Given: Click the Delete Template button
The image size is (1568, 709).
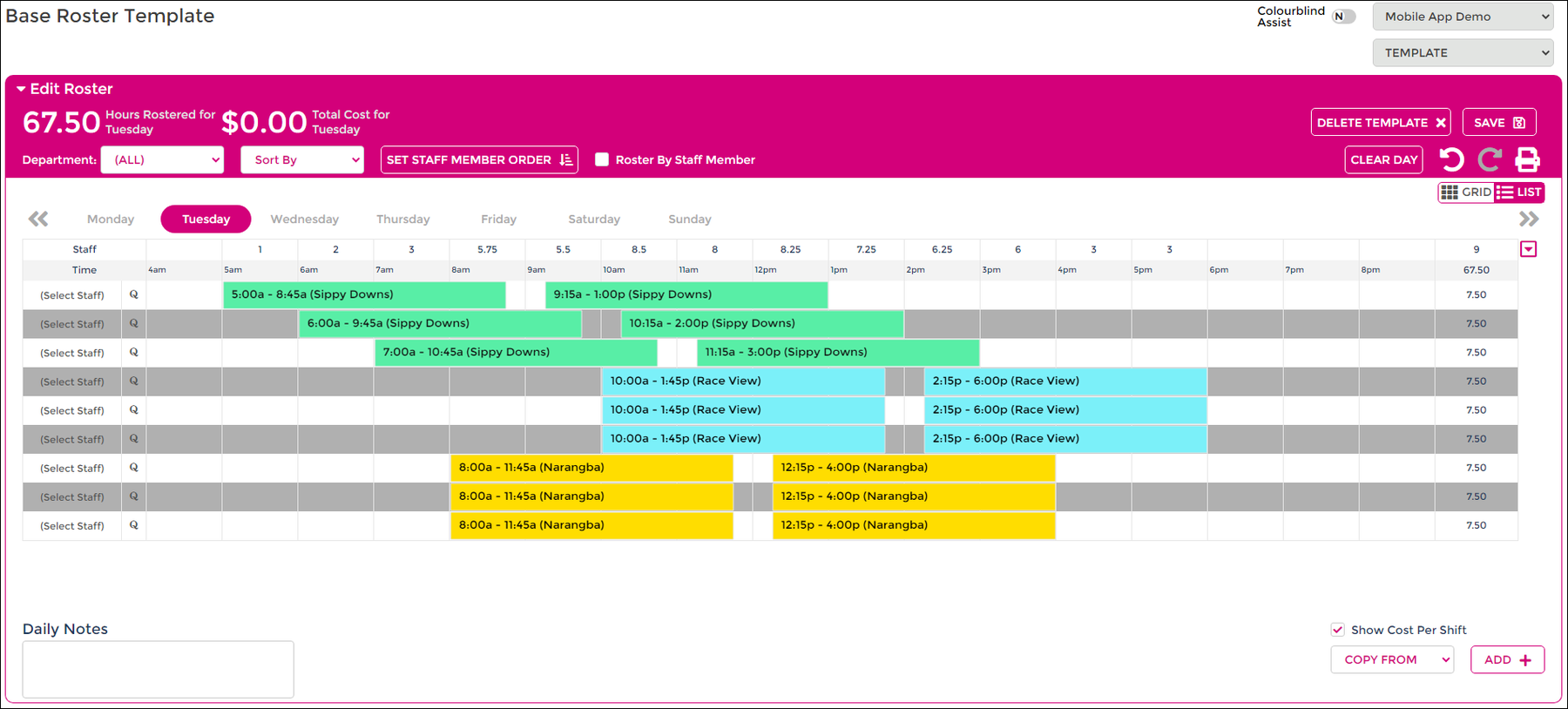Looking at the screenshot, I should coord(1380,123).
